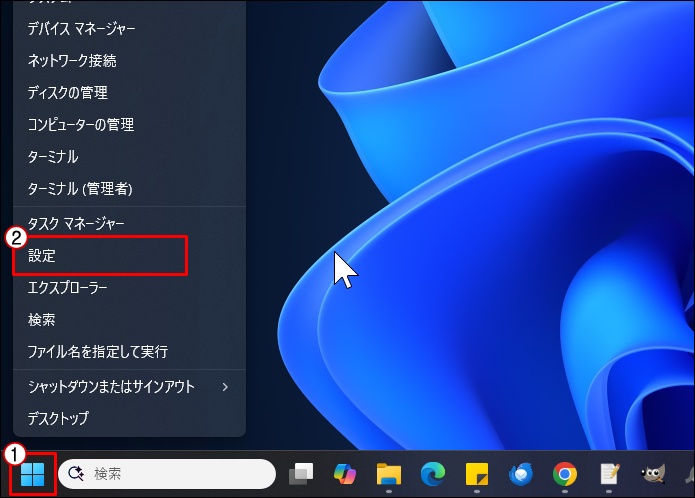Select デバイス マネージャー from the menu

tap(129, 29)
